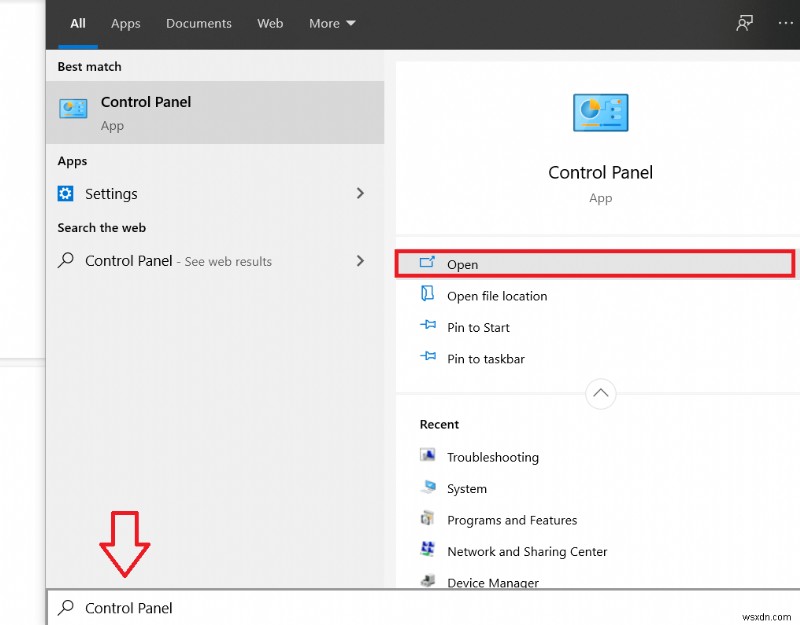Screen dimensions: 800x625
Task: Switch to the Documents tab
Action: pos(198,23)
